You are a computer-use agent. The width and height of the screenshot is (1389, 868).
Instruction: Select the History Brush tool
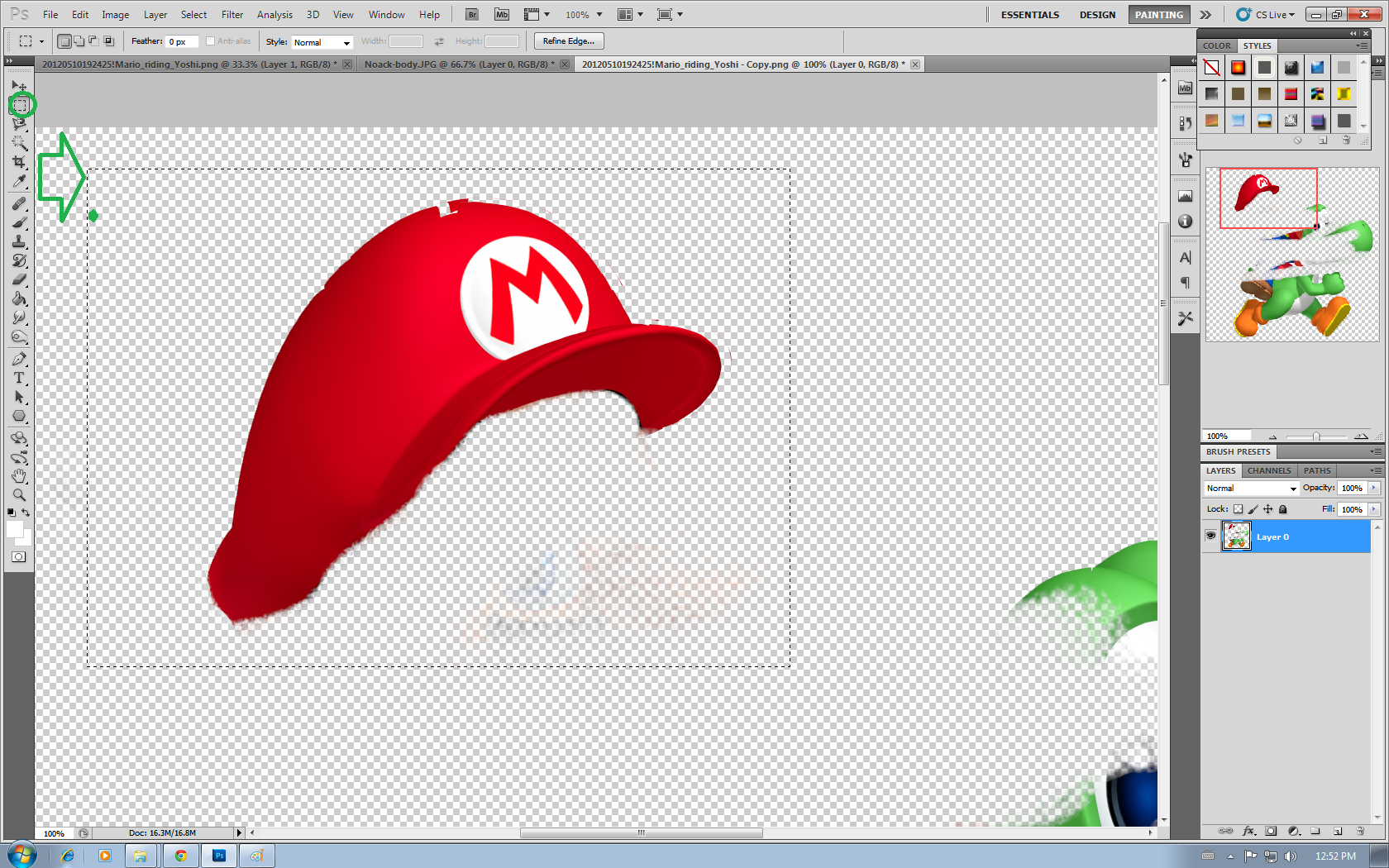(19, 260)
